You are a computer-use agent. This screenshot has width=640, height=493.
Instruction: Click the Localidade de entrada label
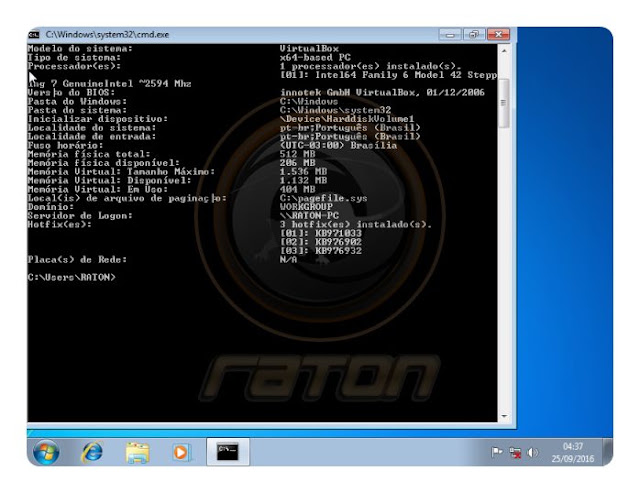pyautogui.click(x=92, y=137)
